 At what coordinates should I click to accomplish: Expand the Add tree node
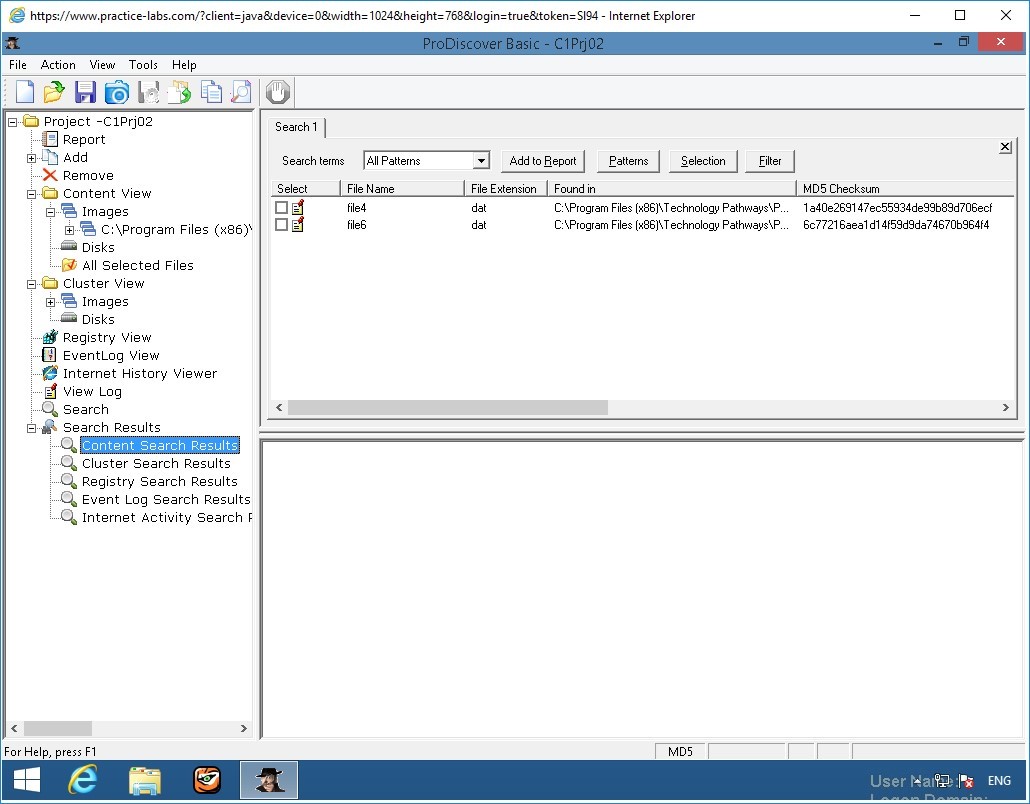32,158
